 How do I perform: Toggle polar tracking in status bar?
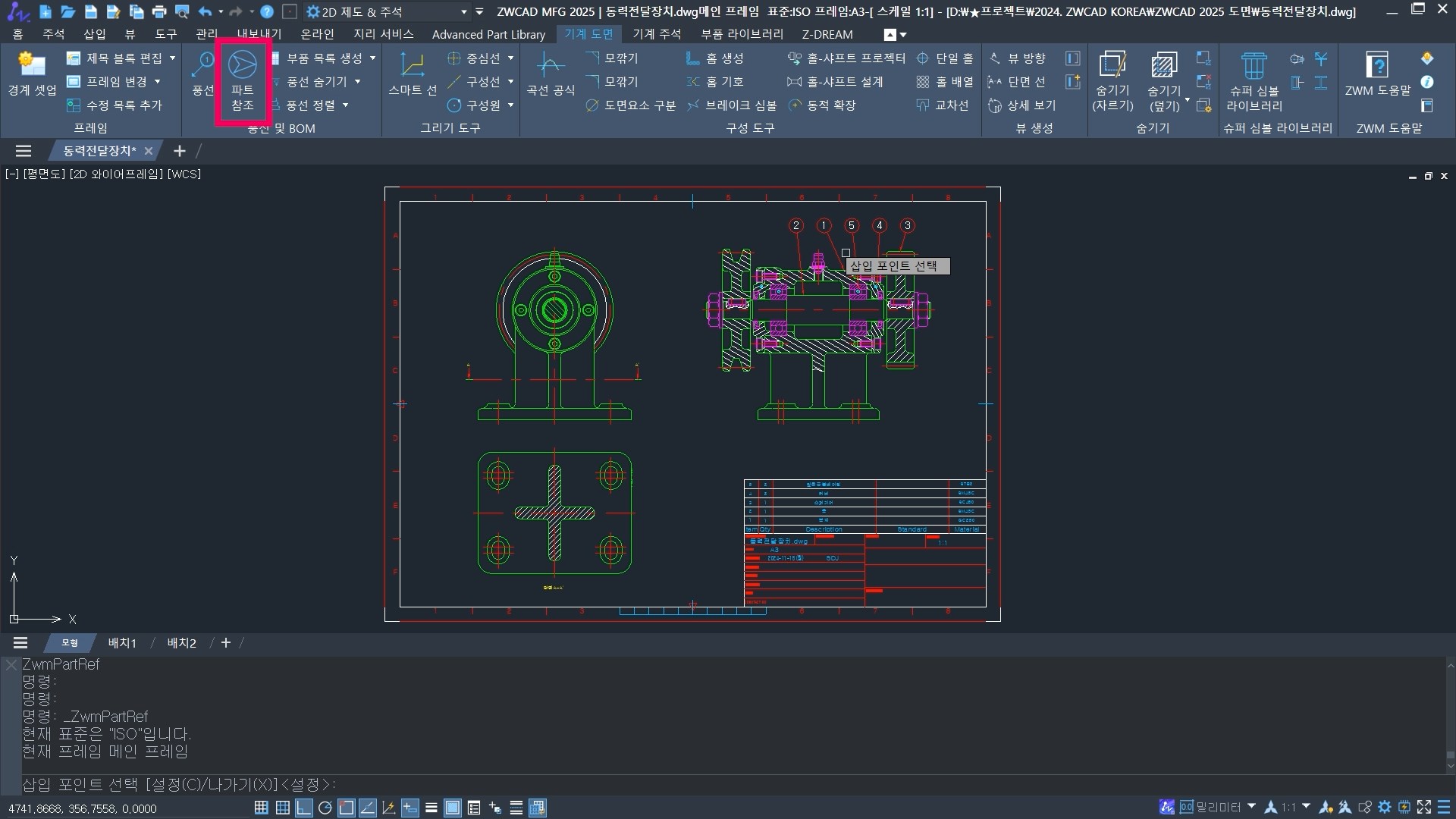coord(325,808)
